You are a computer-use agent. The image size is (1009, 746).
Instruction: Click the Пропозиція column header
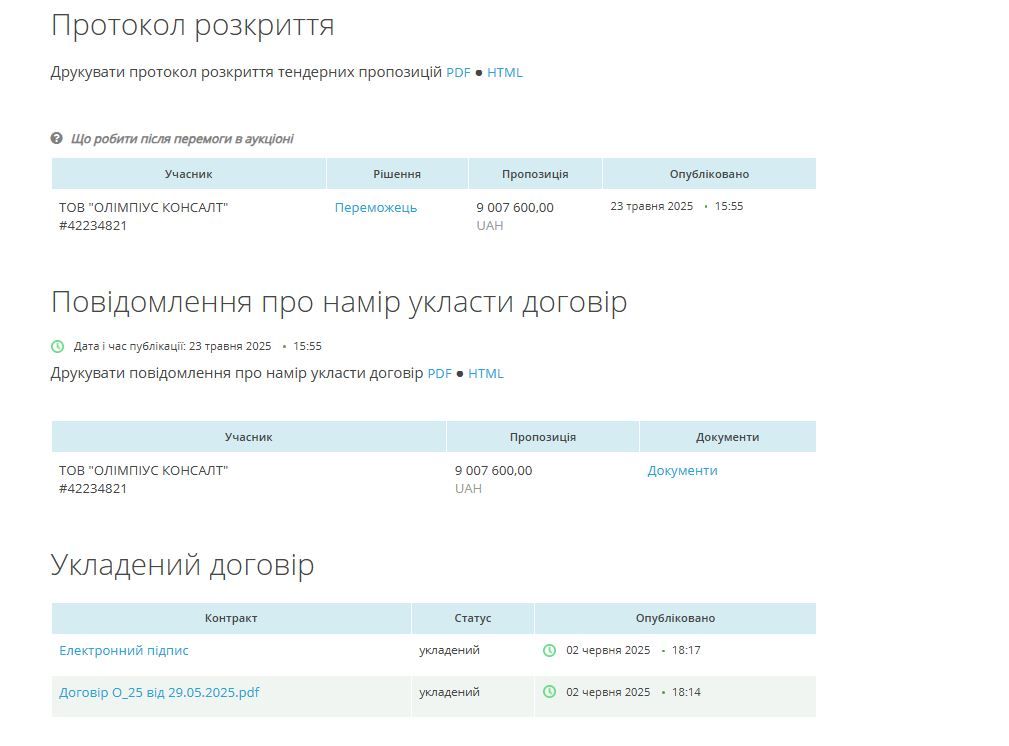coord(533,173)
